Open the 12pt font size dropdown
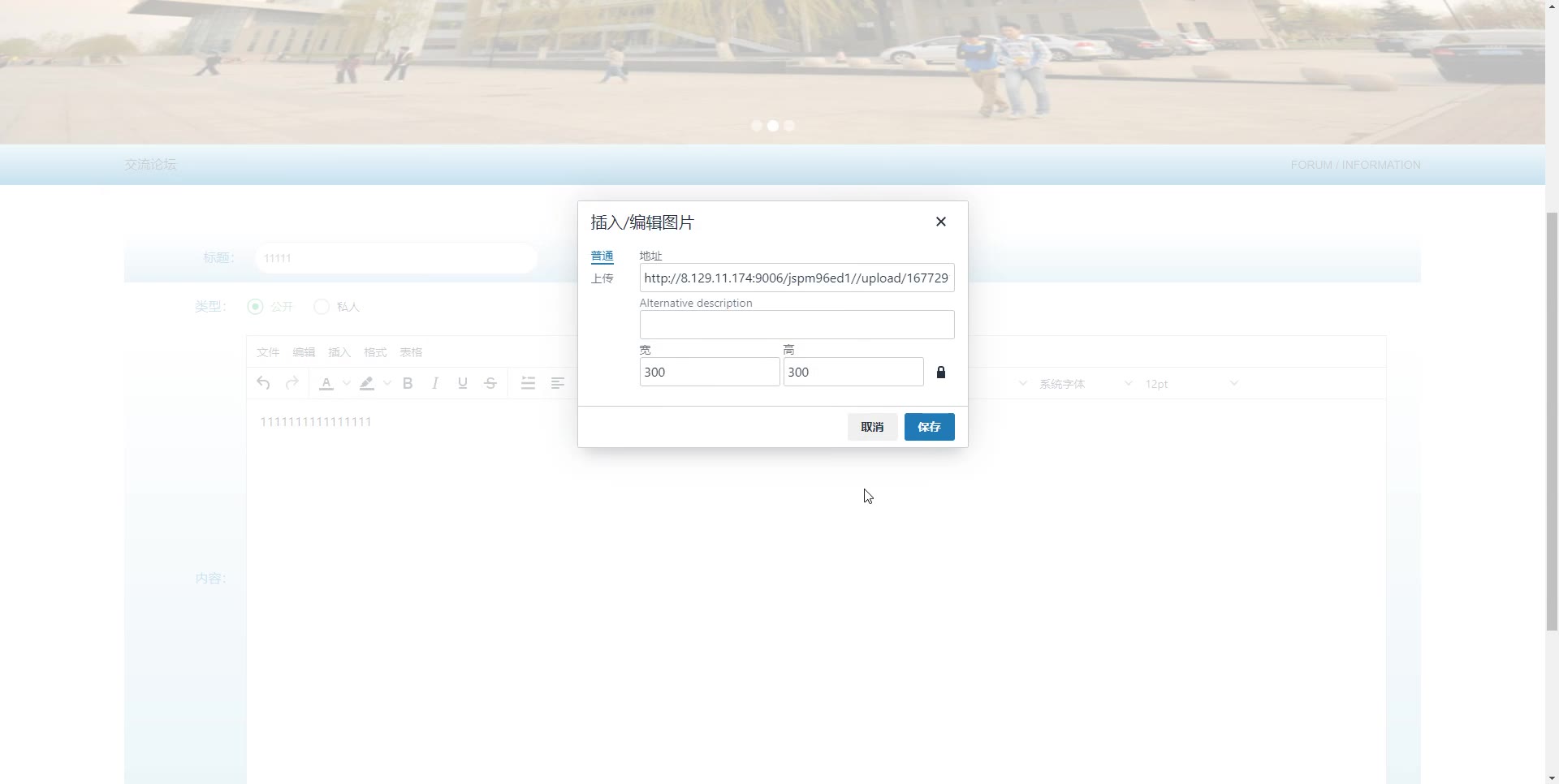The width and height of the screenshot is (1559, 784). tap(1191, 383)
